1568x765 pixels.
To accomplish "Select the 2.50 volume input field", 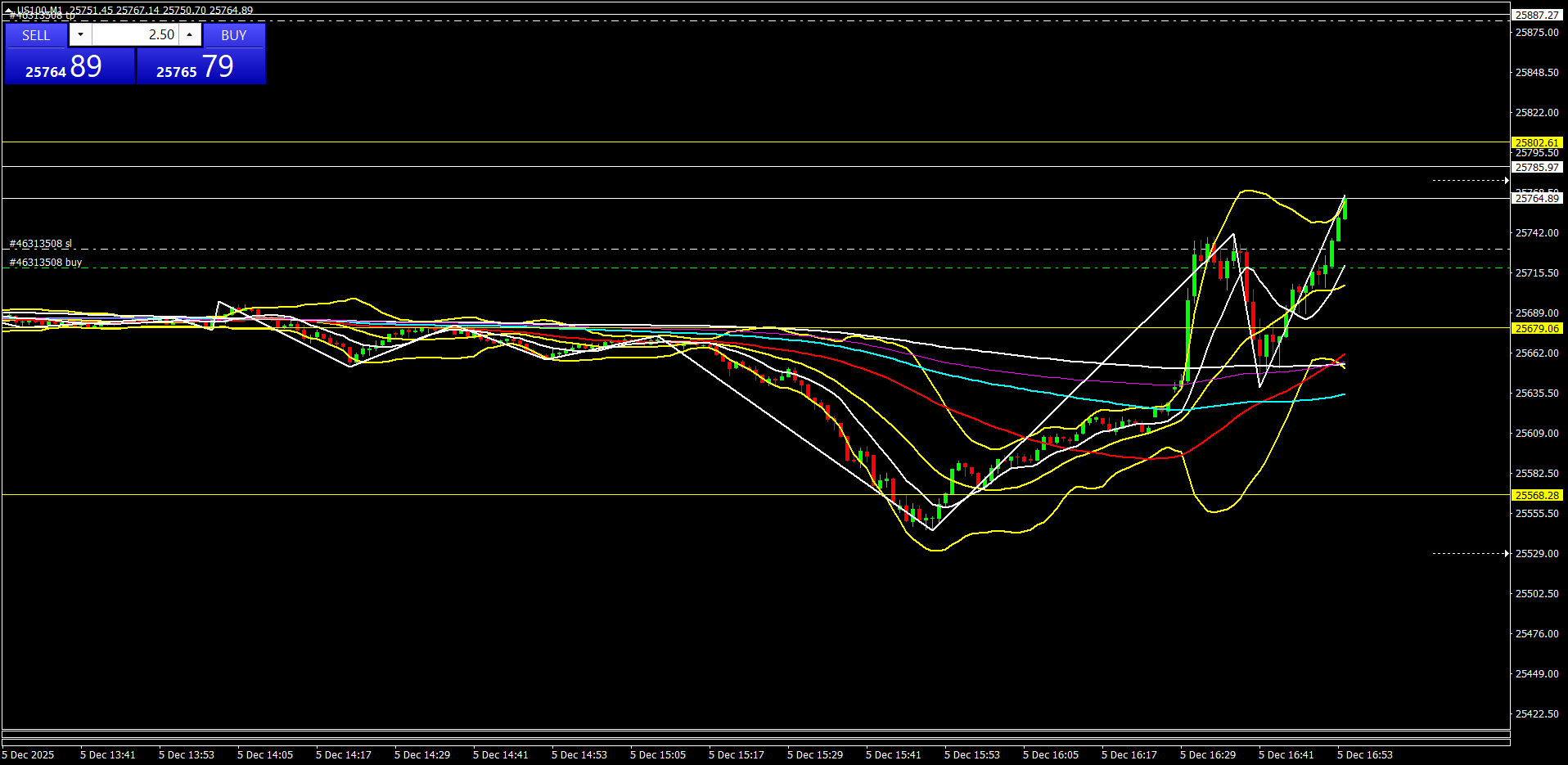I will (x=135, y=34).
